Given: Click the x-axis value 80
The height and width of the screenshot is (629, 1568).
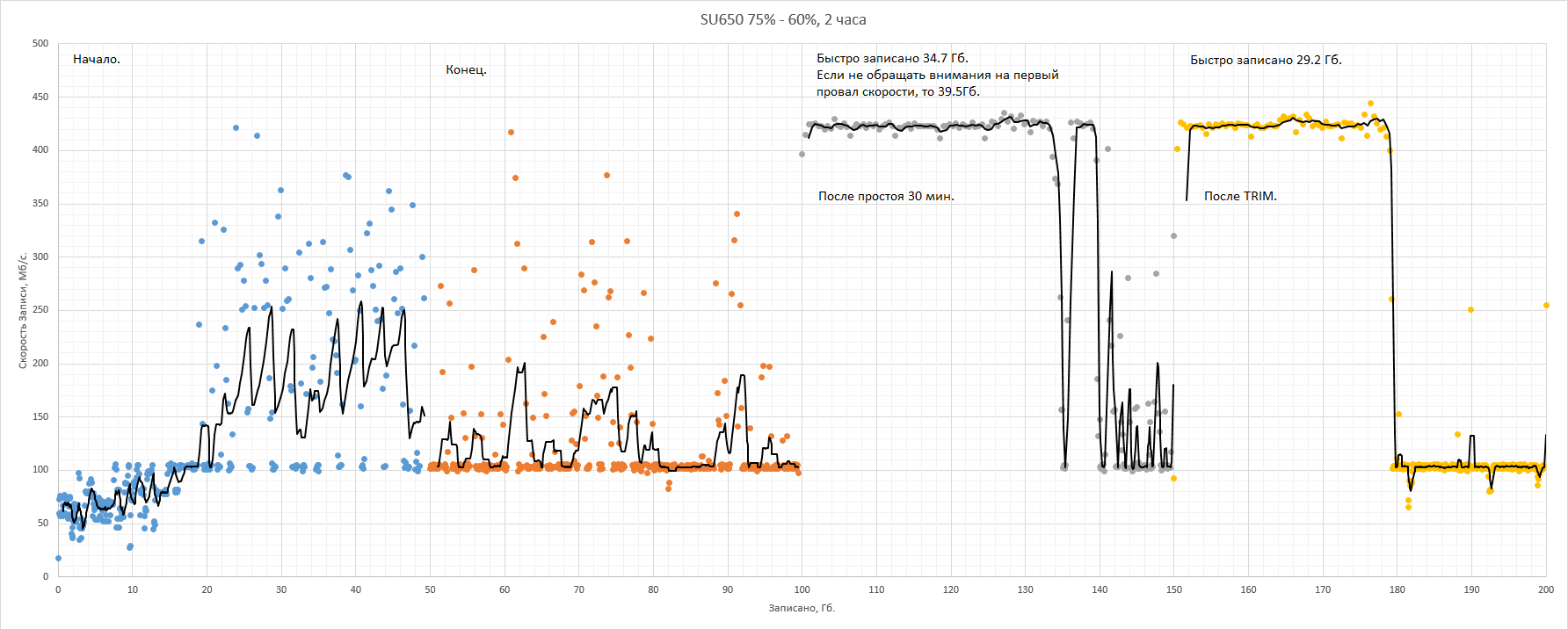Looking at the screenshot, I should coord(653,589).
